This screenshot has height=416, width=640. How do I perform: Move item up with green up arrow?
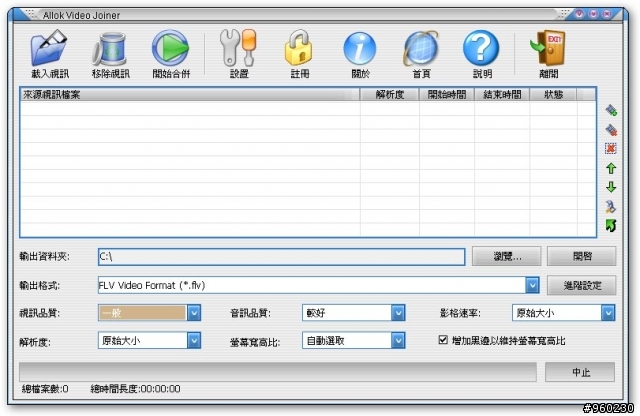611,168
